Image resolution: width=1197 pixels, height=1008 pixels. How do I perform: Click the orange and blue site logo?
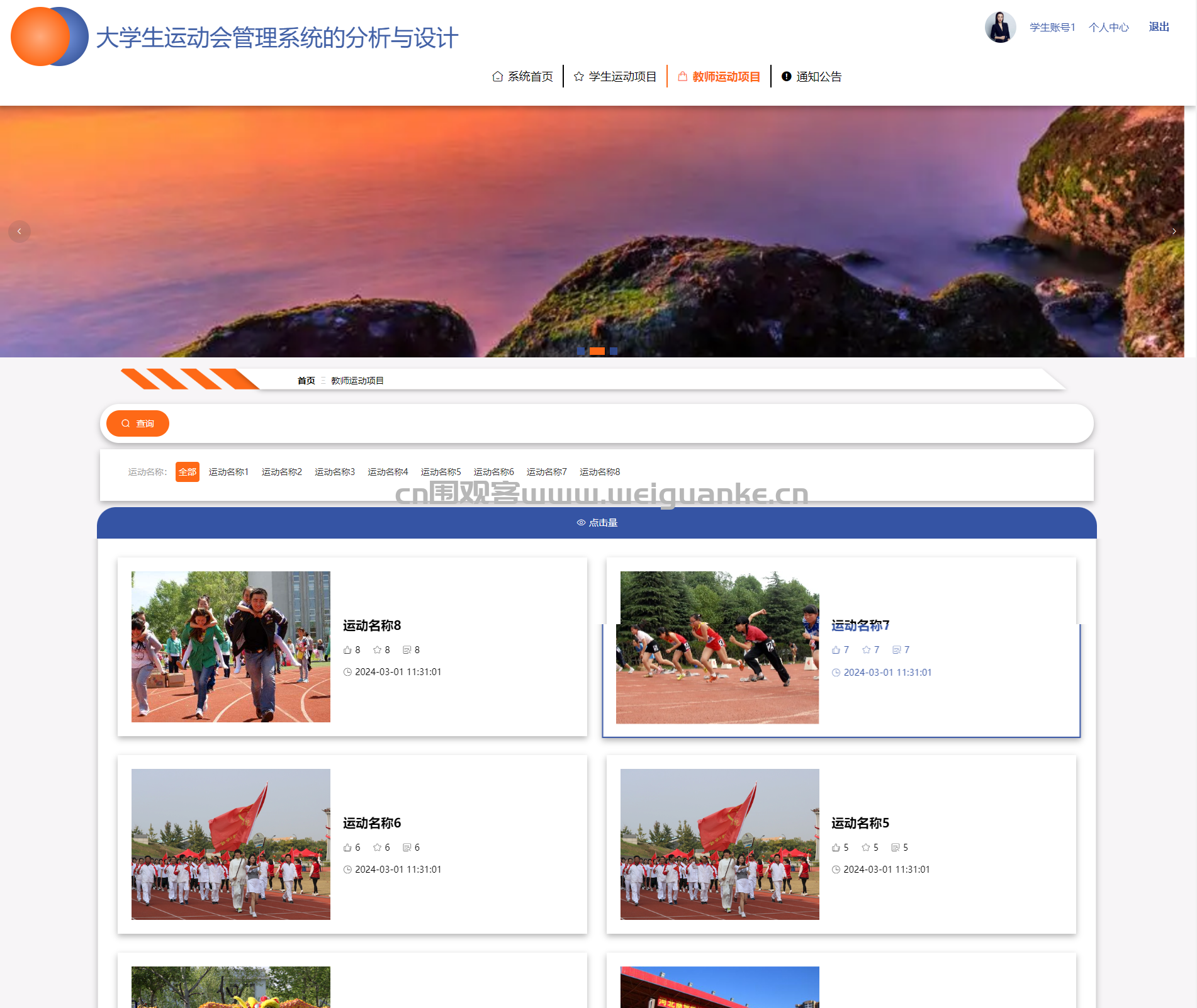(x=50, y=36)
